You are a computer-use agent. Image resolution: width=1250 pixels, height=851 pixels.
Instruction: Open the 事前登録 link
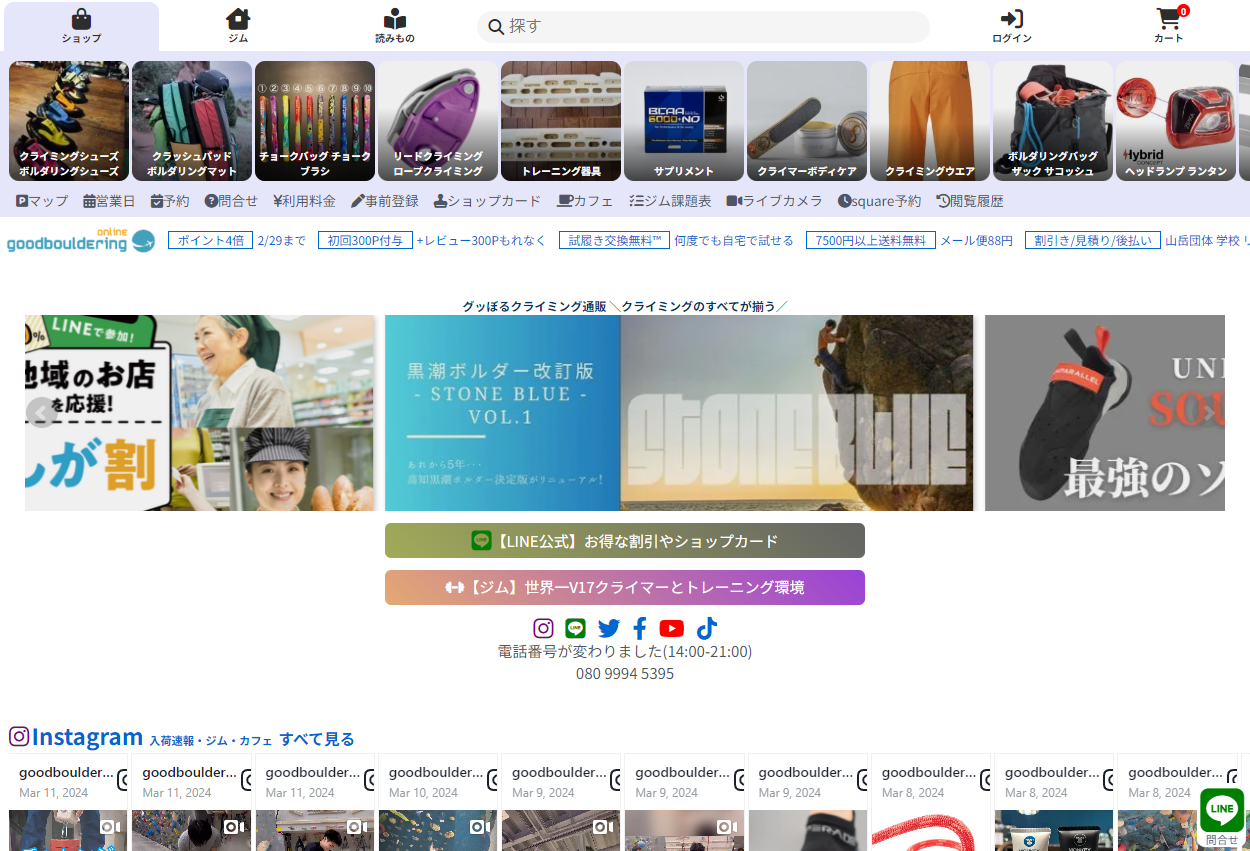click(384, 201)
